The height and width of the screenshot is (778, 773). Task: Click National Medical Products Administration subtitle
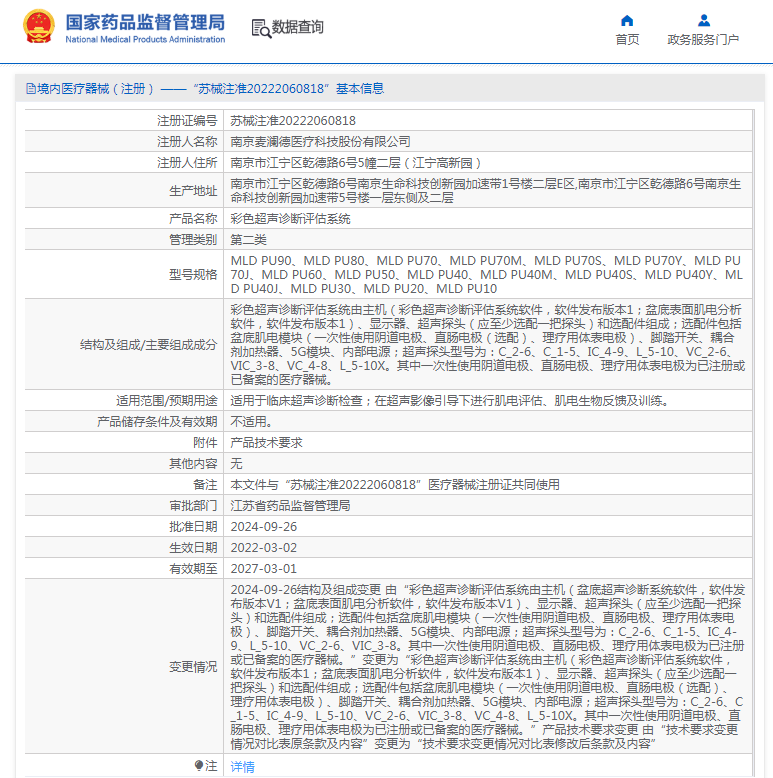tap(145, 39)
